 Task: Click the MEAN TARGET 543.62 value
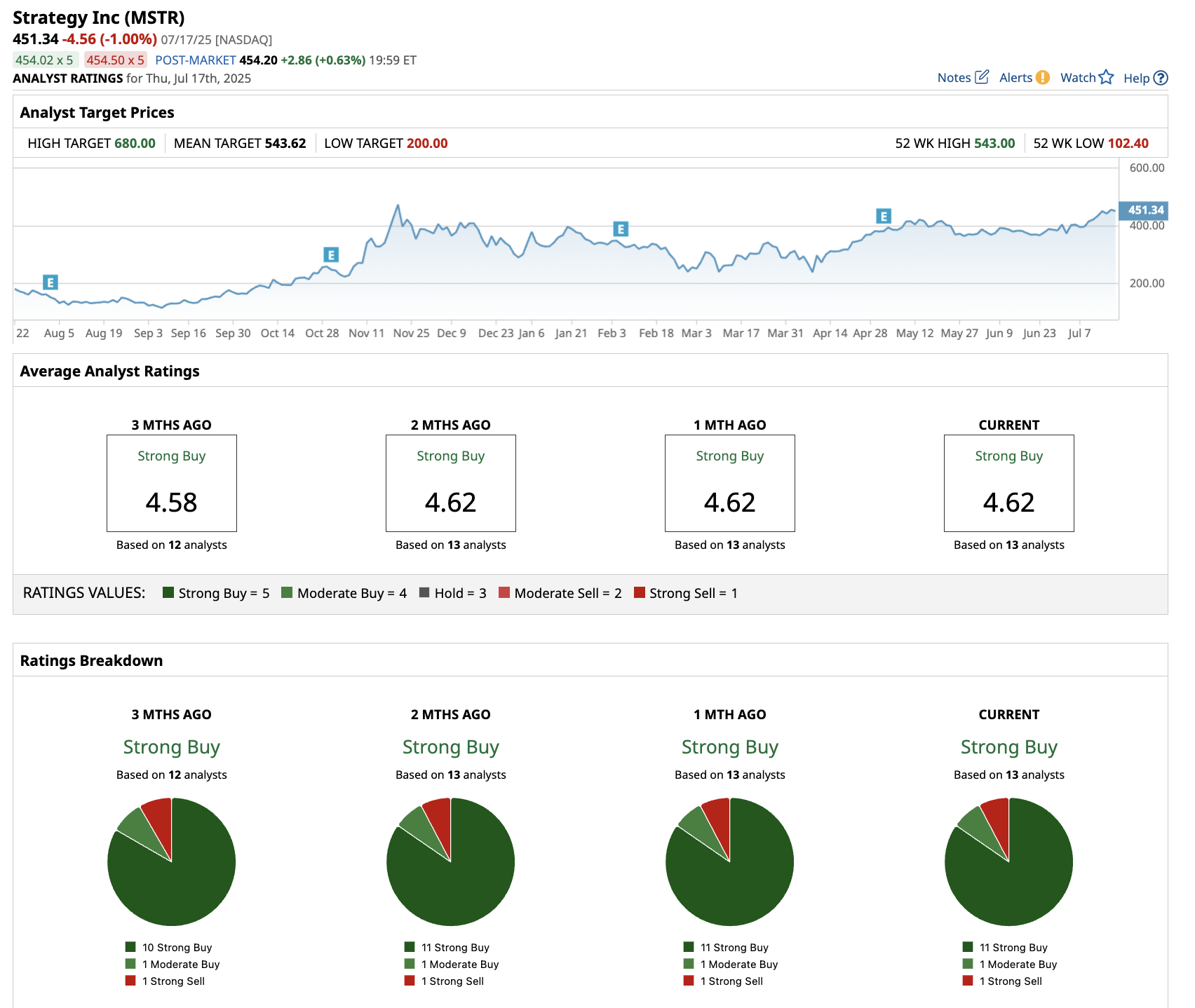click(x=285, y=143)
